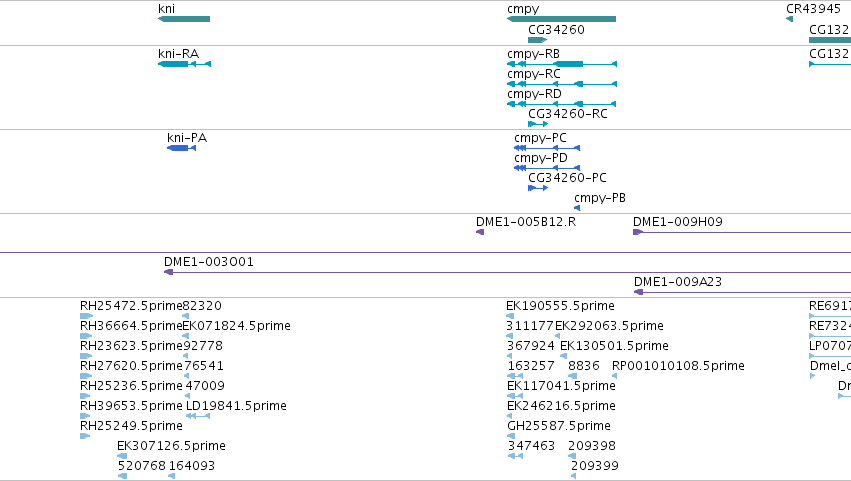
Task: Click the DME1-005B12.R marker arrow
Action: point(480,232)
